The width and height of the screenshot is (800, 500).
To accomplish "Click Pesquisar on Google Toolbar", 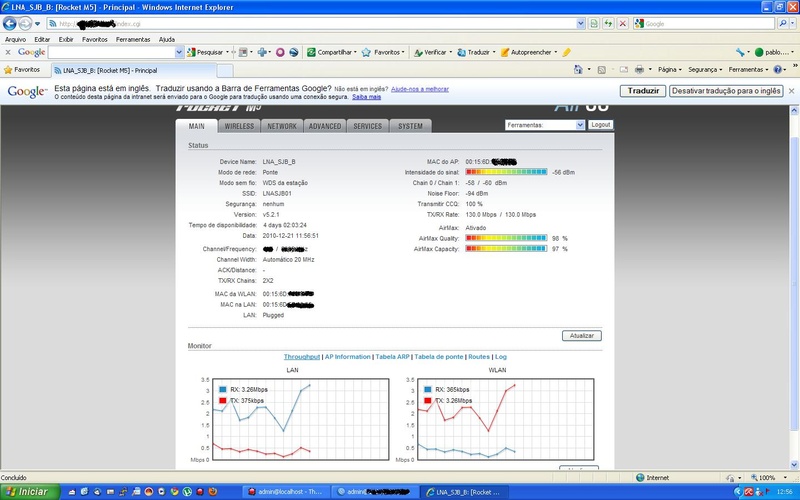I will click(206, 52).
